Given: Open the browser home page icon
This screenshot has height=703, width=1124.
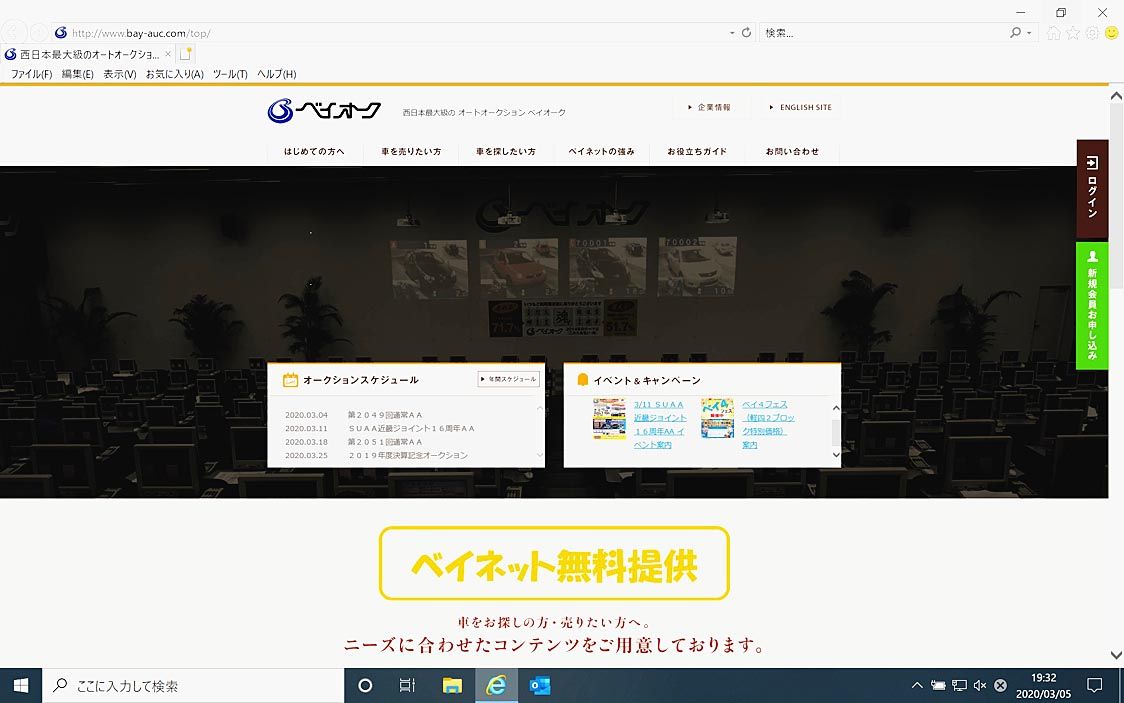Looking at the screenshot, I should click(1053, 33).
